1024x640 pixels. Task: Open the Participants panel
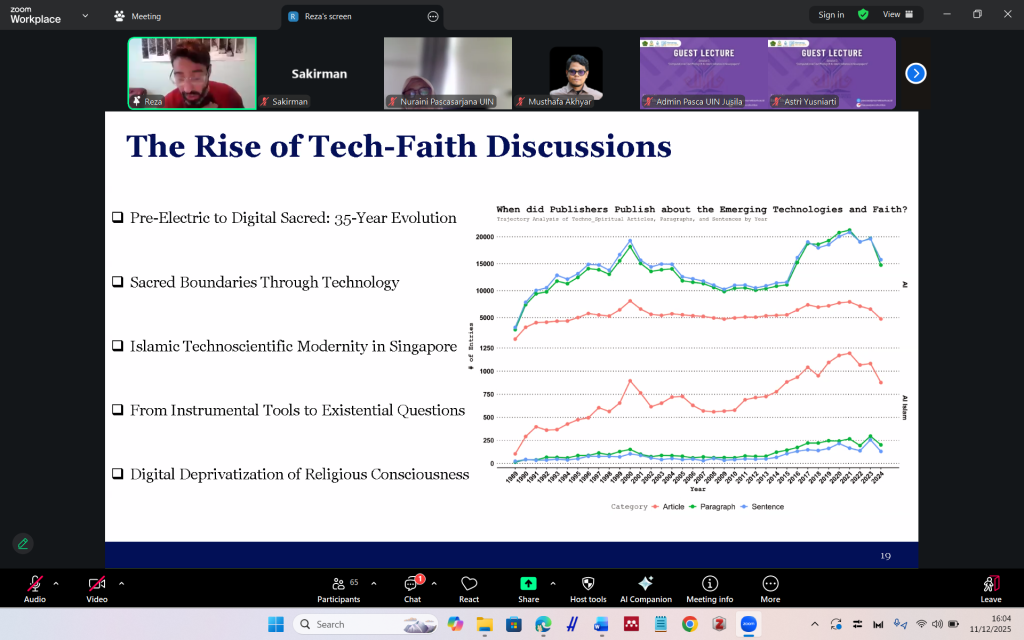(338, 584)
